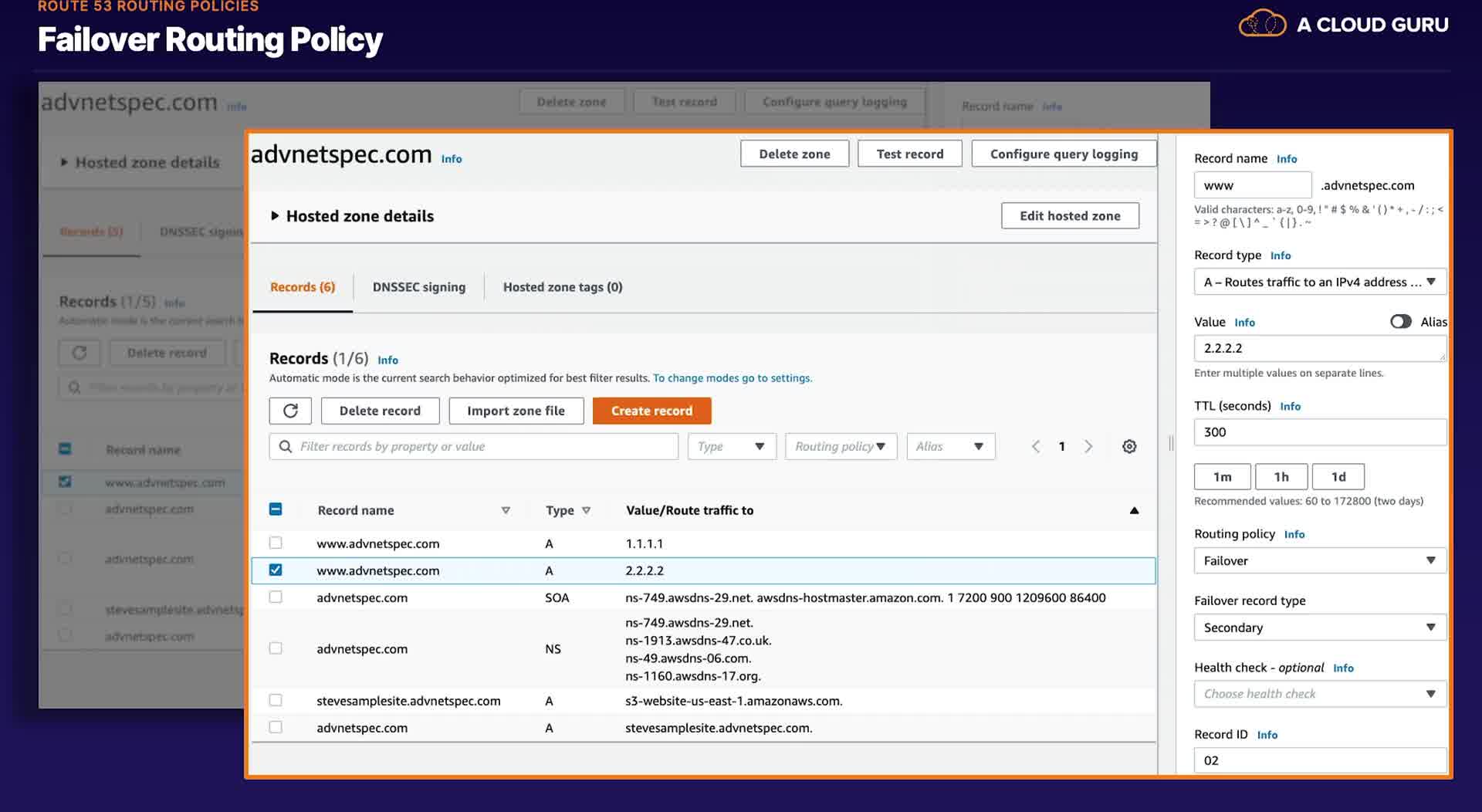Image resolution: width=1482 pixels, height=812 pixels.
Task: Select the NS record checkbox
Action: tap(276, 648)
